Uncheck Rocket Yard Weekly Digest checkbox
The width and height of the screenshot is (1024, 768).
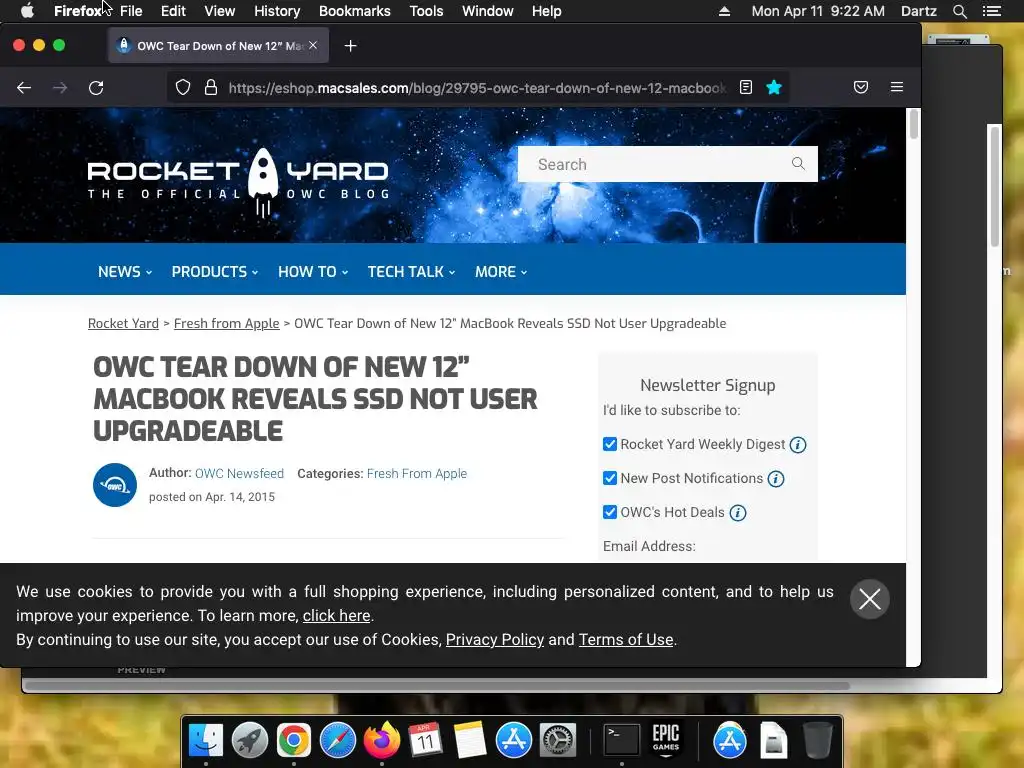coord(609,445)
